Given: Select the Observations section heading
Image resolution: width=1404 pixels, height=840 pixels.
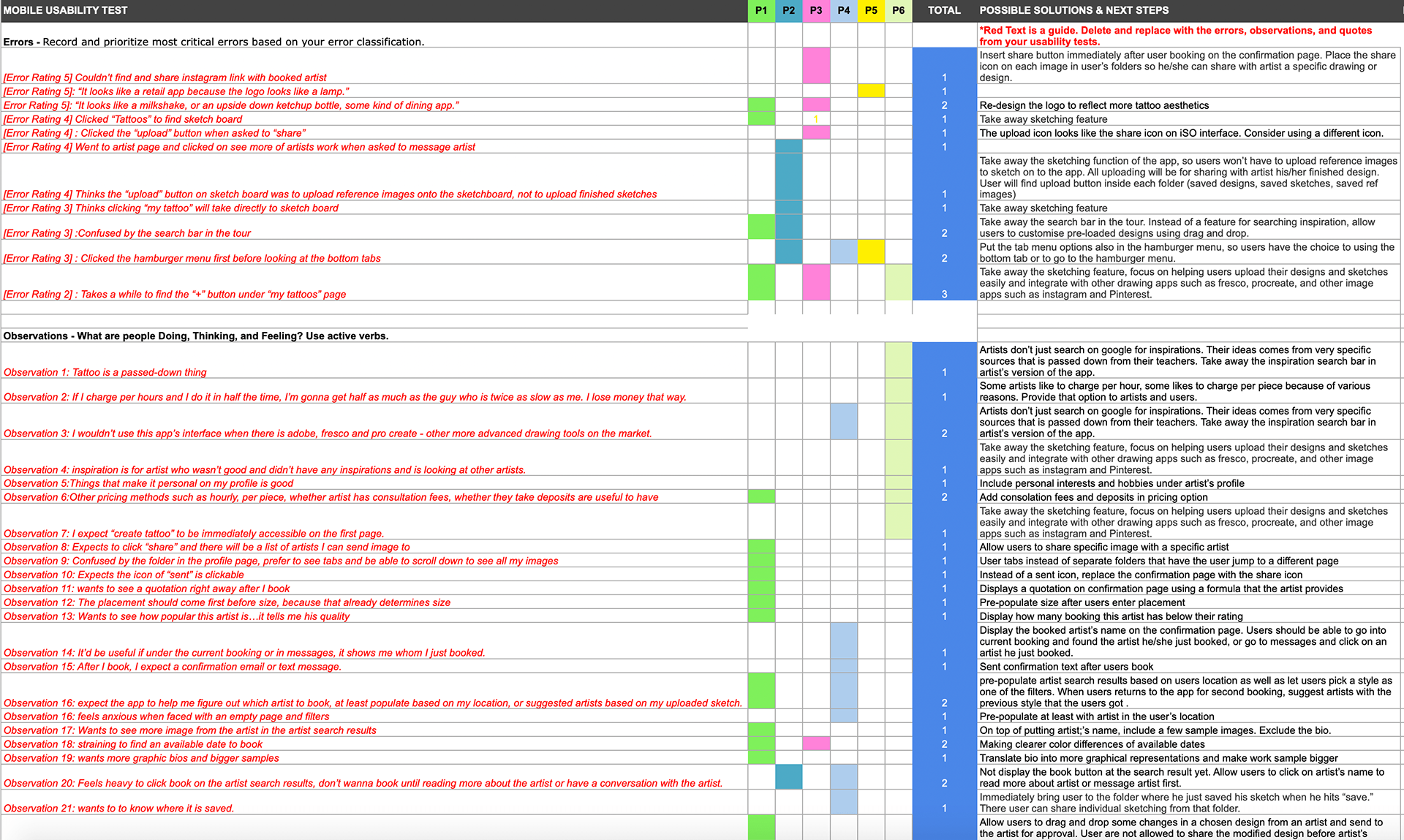Looking at the screenshot, I should 374,336.
